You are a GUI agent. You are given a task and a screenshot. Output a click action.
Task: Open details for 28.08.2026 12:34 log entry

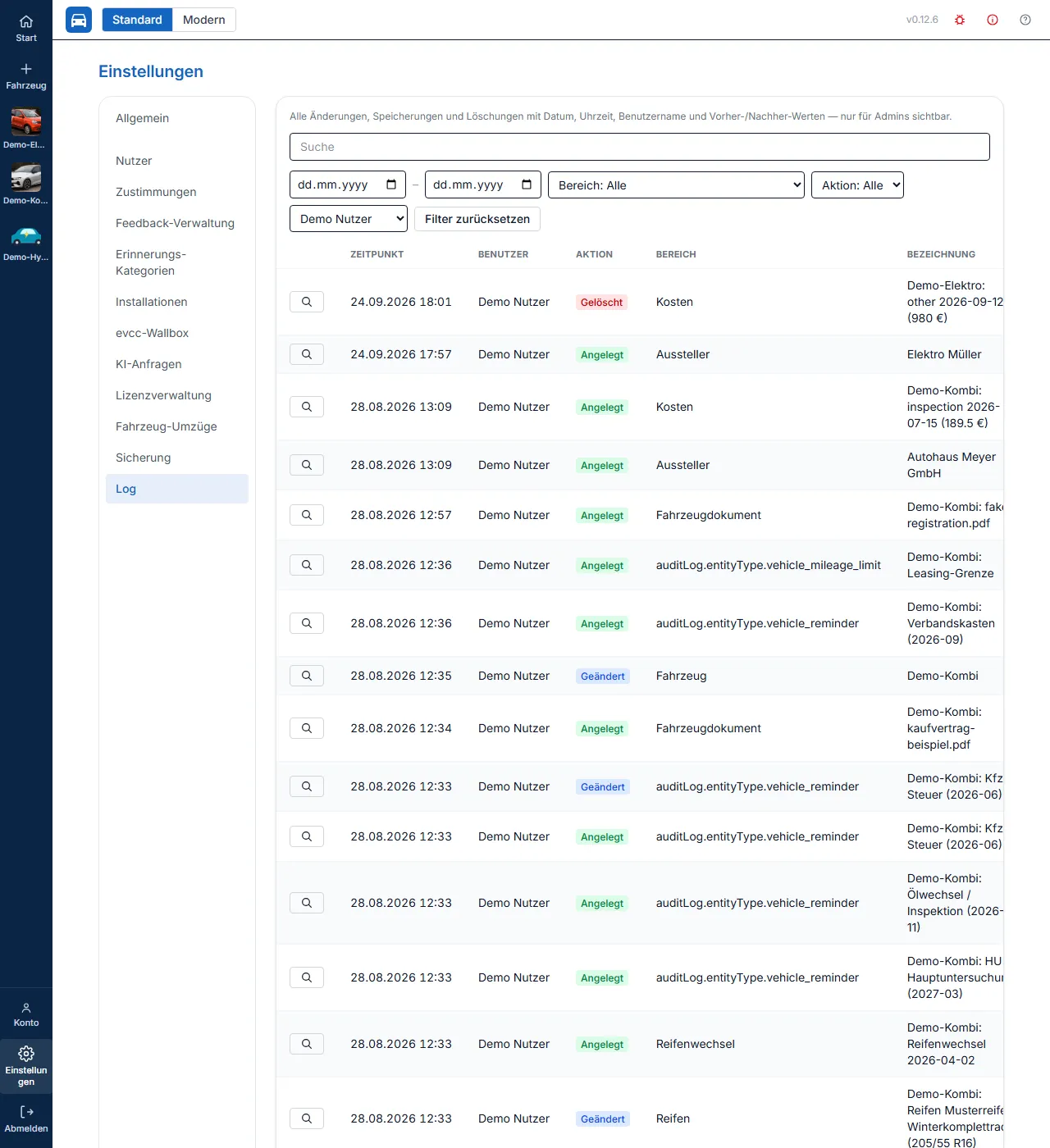[x=307, y=728]
